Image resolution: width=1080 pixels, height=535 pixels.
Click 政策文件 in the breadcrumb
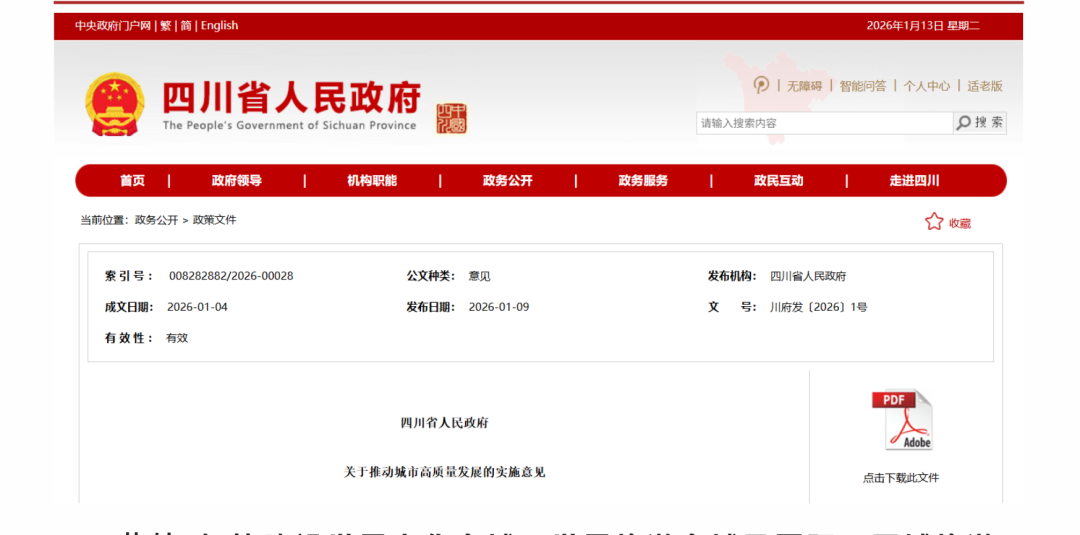[215, 220]
